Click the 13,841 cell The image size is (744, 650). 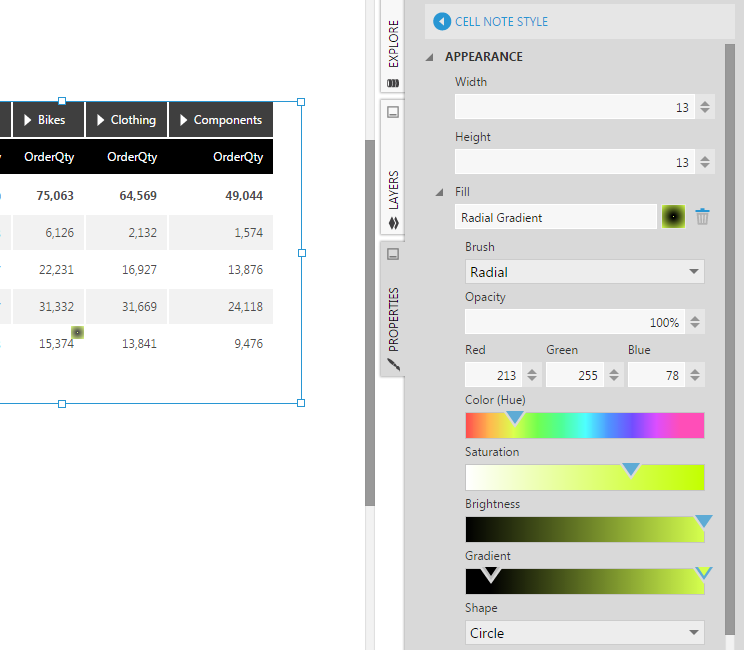(139, 344)
